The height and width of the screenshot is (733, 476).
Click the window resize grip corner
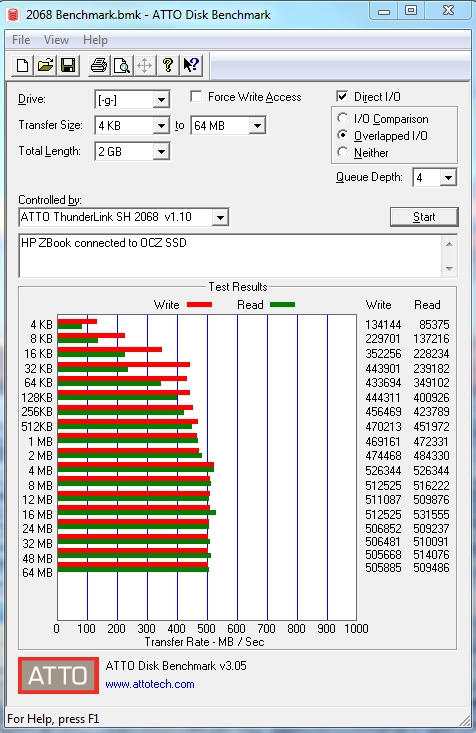click(x=465, y=721)
